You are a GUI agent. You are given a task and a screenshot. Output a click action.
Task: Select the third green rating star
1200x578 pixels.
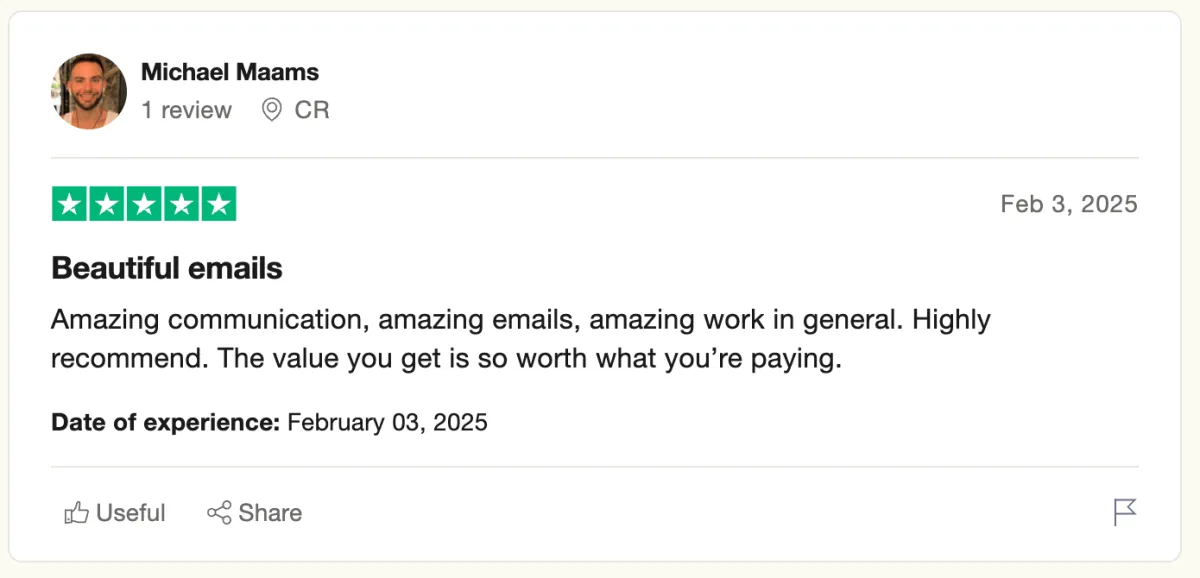[x=144, y=204]
